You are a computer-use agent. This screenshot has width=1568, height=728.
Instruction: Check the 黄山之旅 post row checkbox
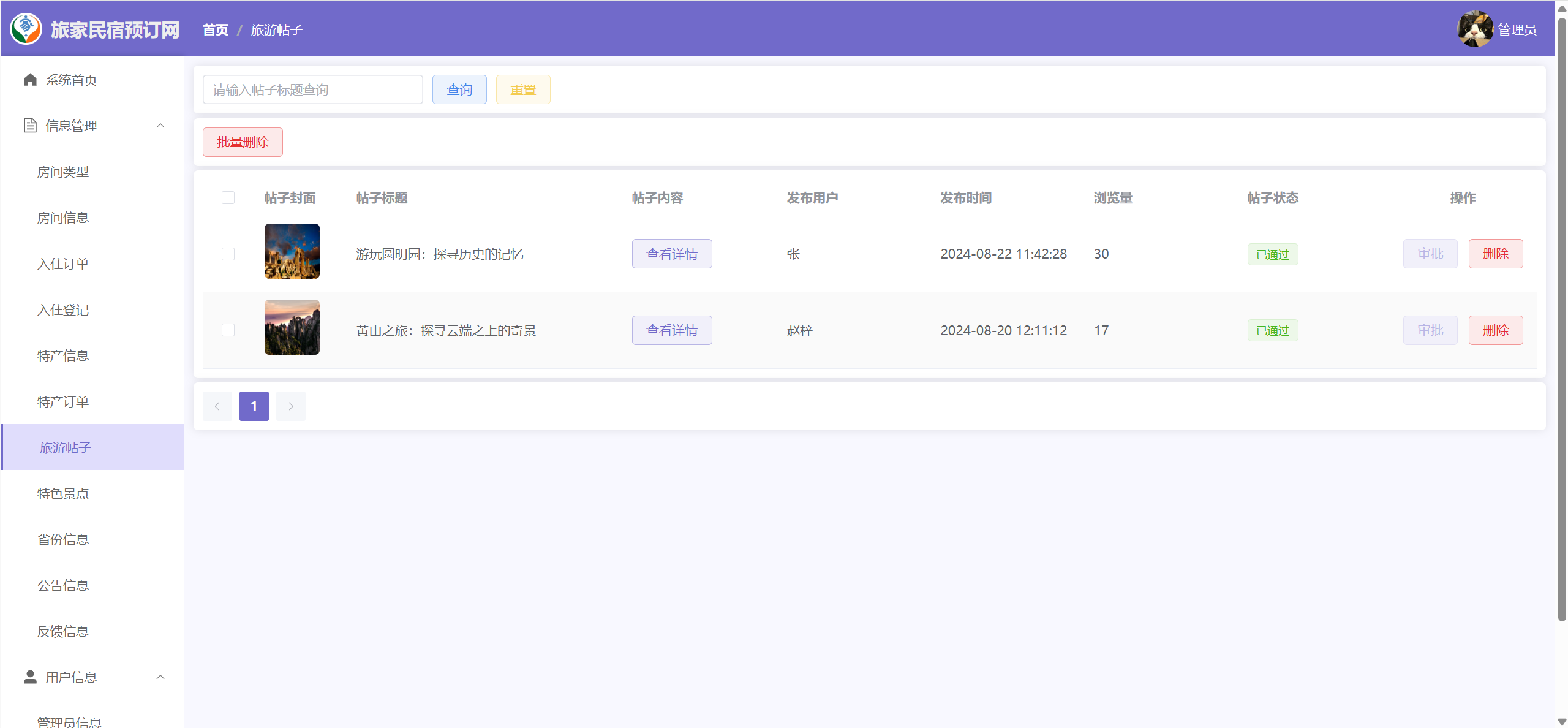(x=228, y=330)
